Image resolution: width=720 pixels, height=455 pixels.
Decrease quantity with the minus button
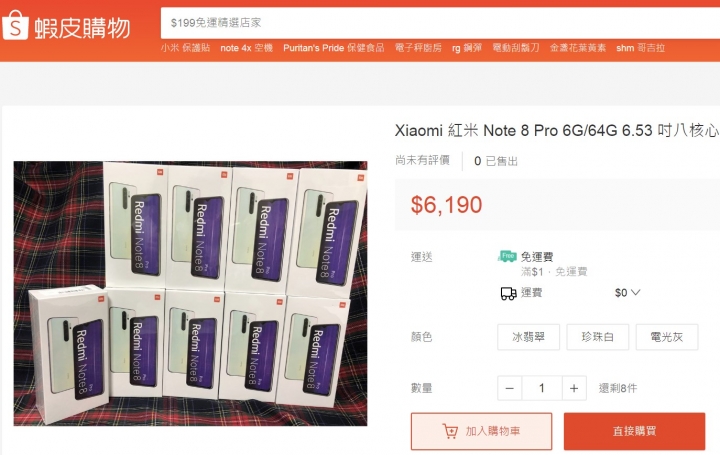509,388
